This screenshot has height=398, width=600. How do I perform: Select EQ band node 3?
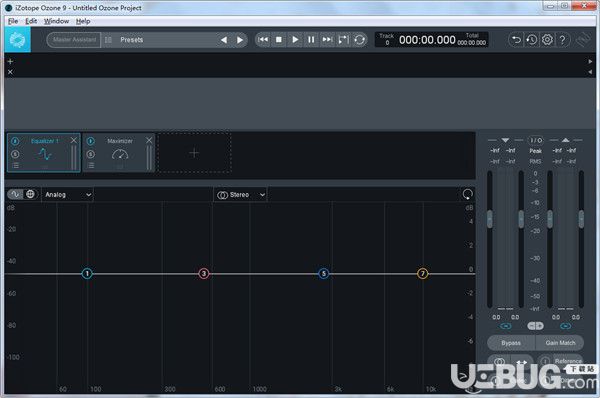204,274
